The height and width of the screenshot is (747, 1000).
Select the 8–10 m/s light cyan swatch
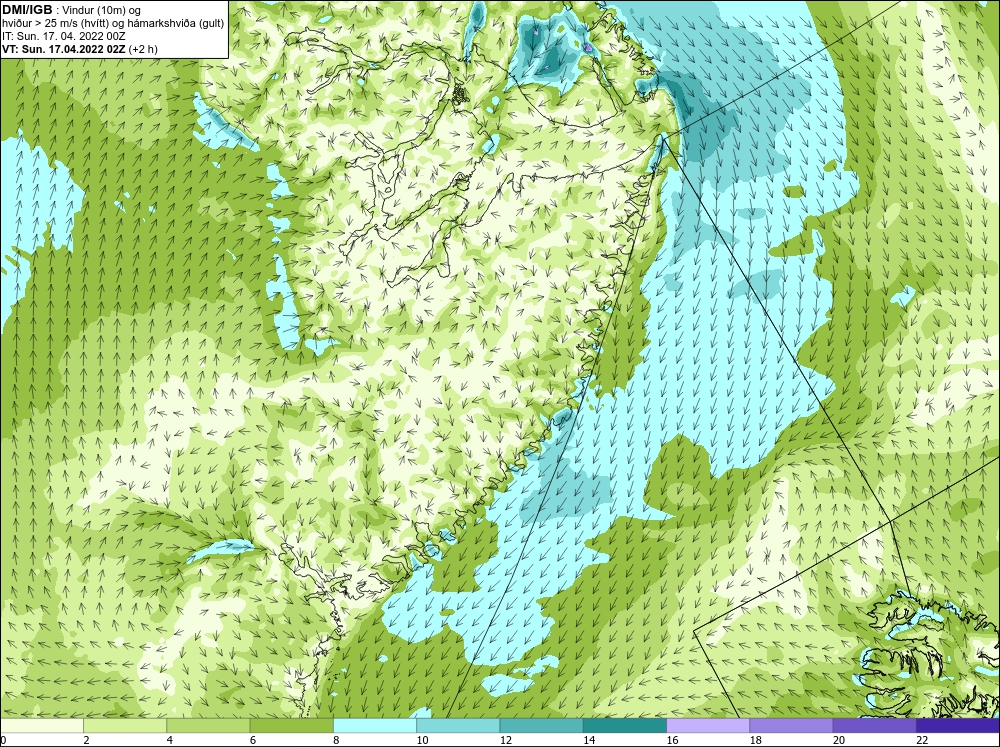click(375, 725)
